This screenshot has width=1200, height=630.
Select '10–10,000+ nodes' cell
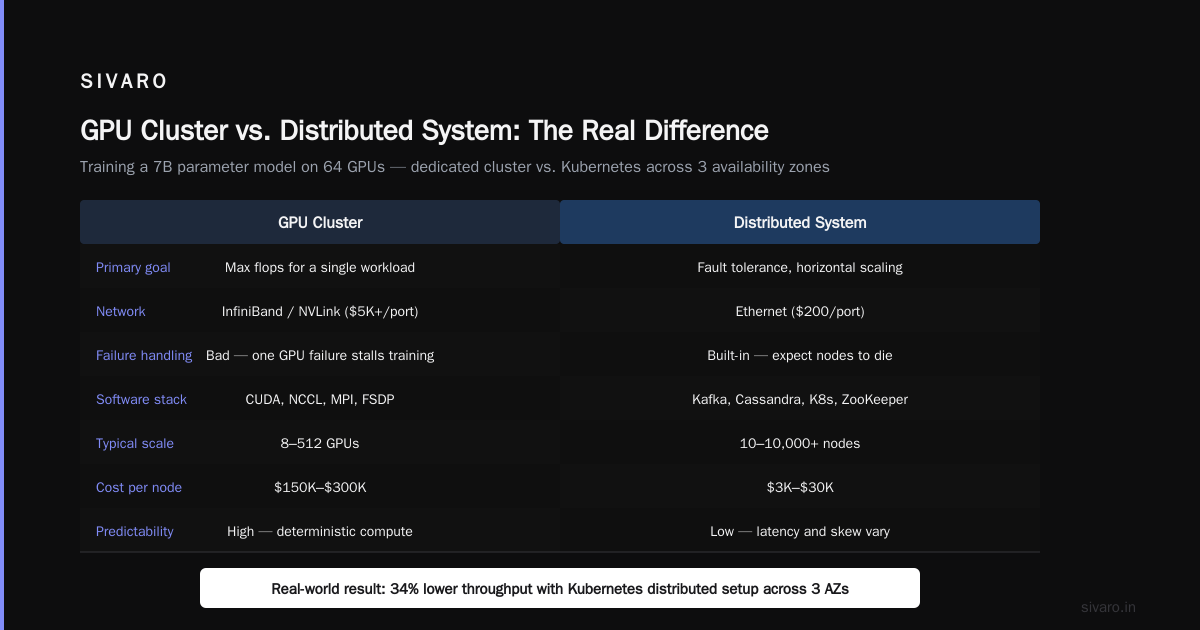[x=800, y=443]
